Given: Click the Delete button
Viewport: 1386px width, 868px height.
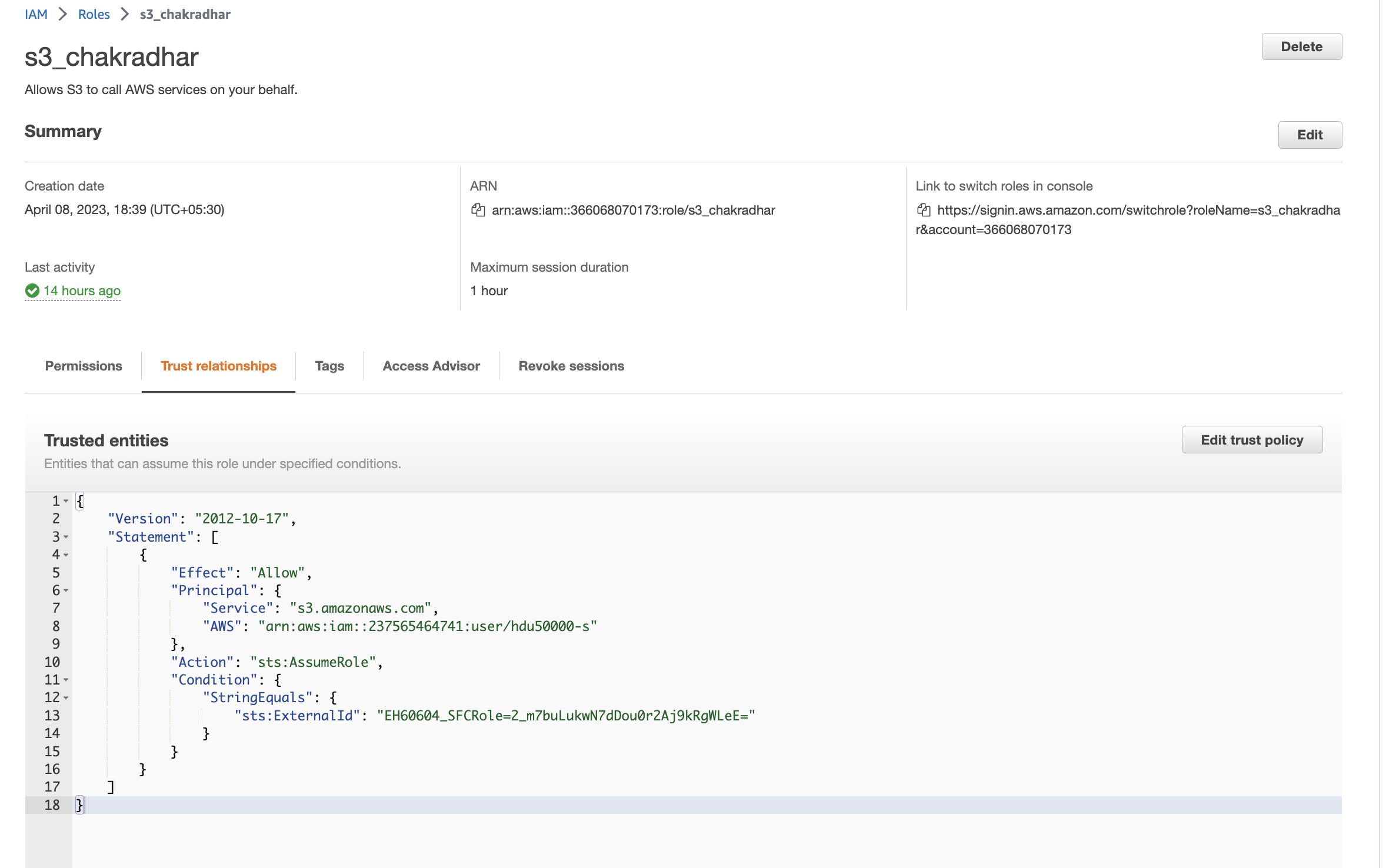Looking at the screenshot, I should 1301,46.
